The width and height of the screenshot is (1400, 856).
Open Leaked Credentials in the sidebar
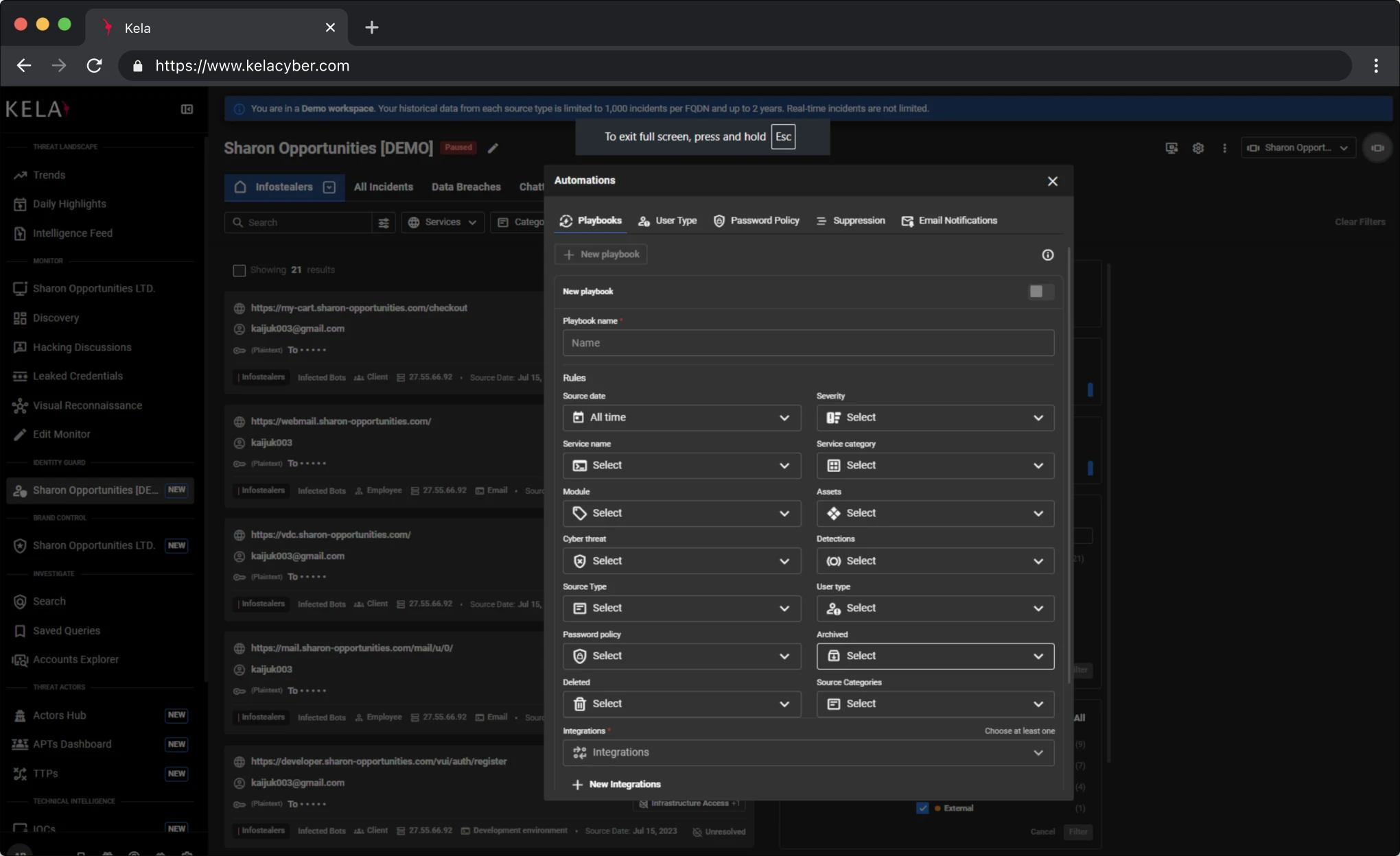(78, 376)
